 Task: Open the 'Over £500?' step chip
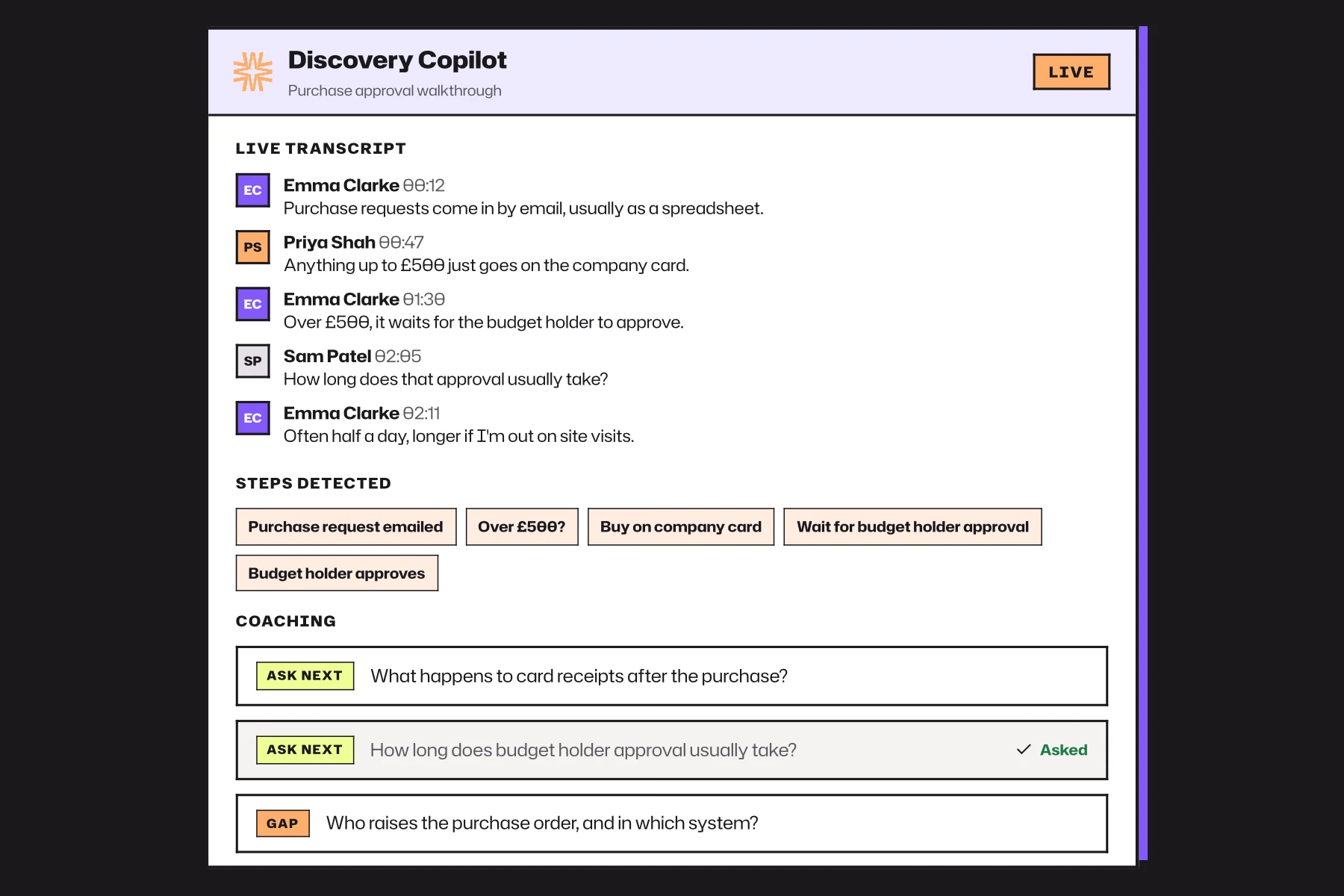tap(522, 527)
